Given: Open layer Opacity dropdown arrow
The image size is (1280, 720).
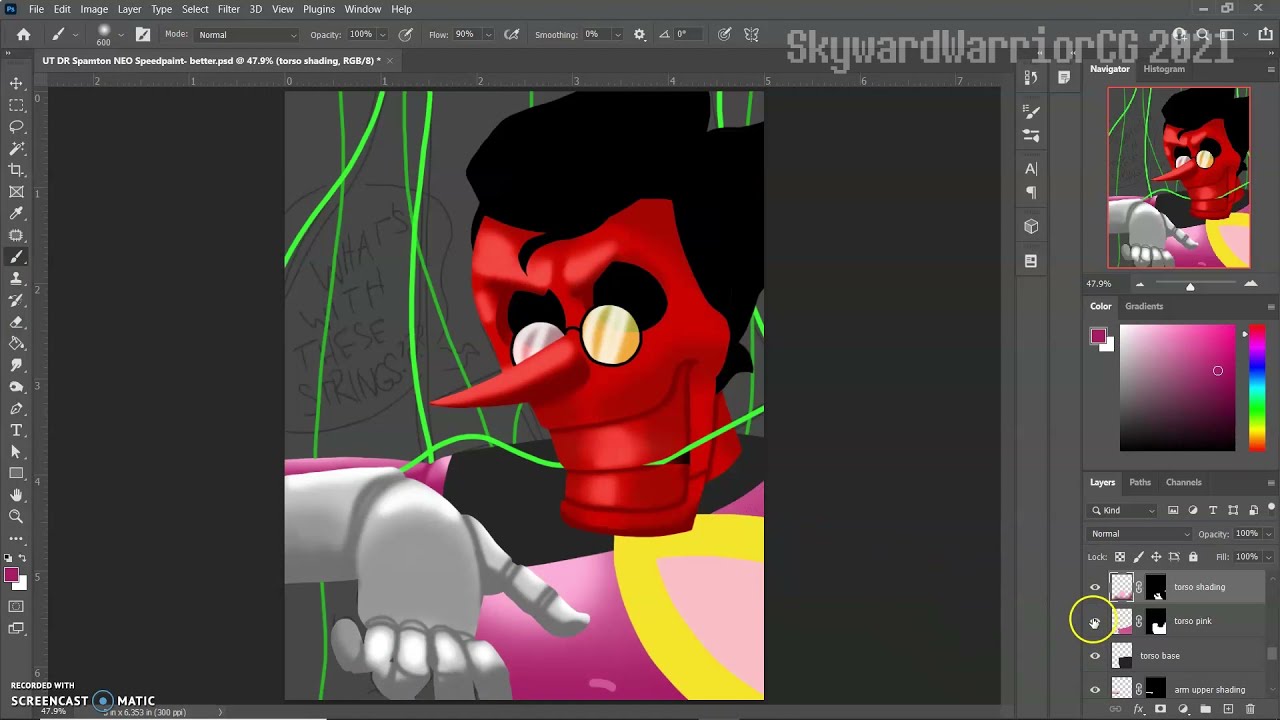Looking at the screenshot, I should pos(1268,534).
